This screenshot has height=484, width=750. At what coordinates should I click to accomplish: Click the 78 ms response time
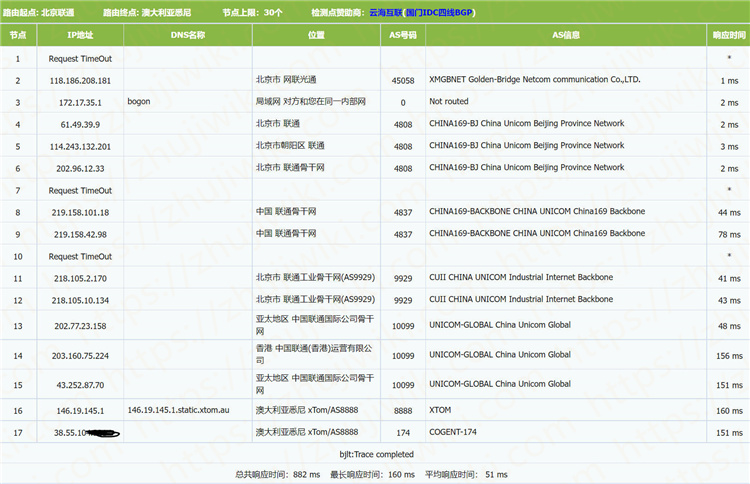click(x=729, y=235)
